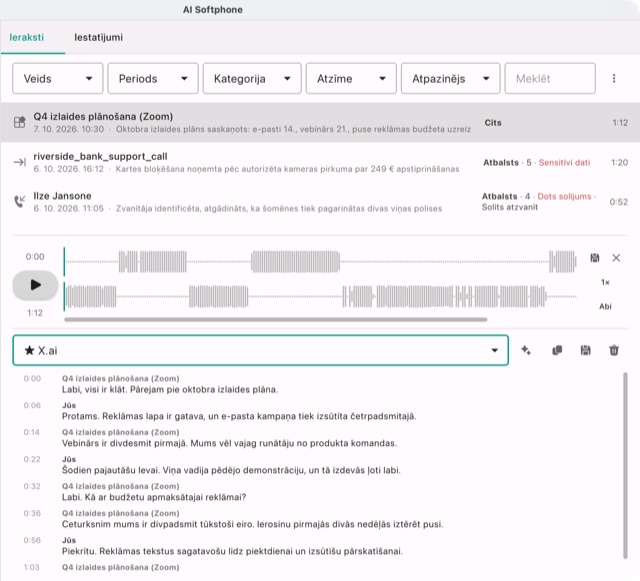Delete the transcript with the trash icon

point(614,350)
